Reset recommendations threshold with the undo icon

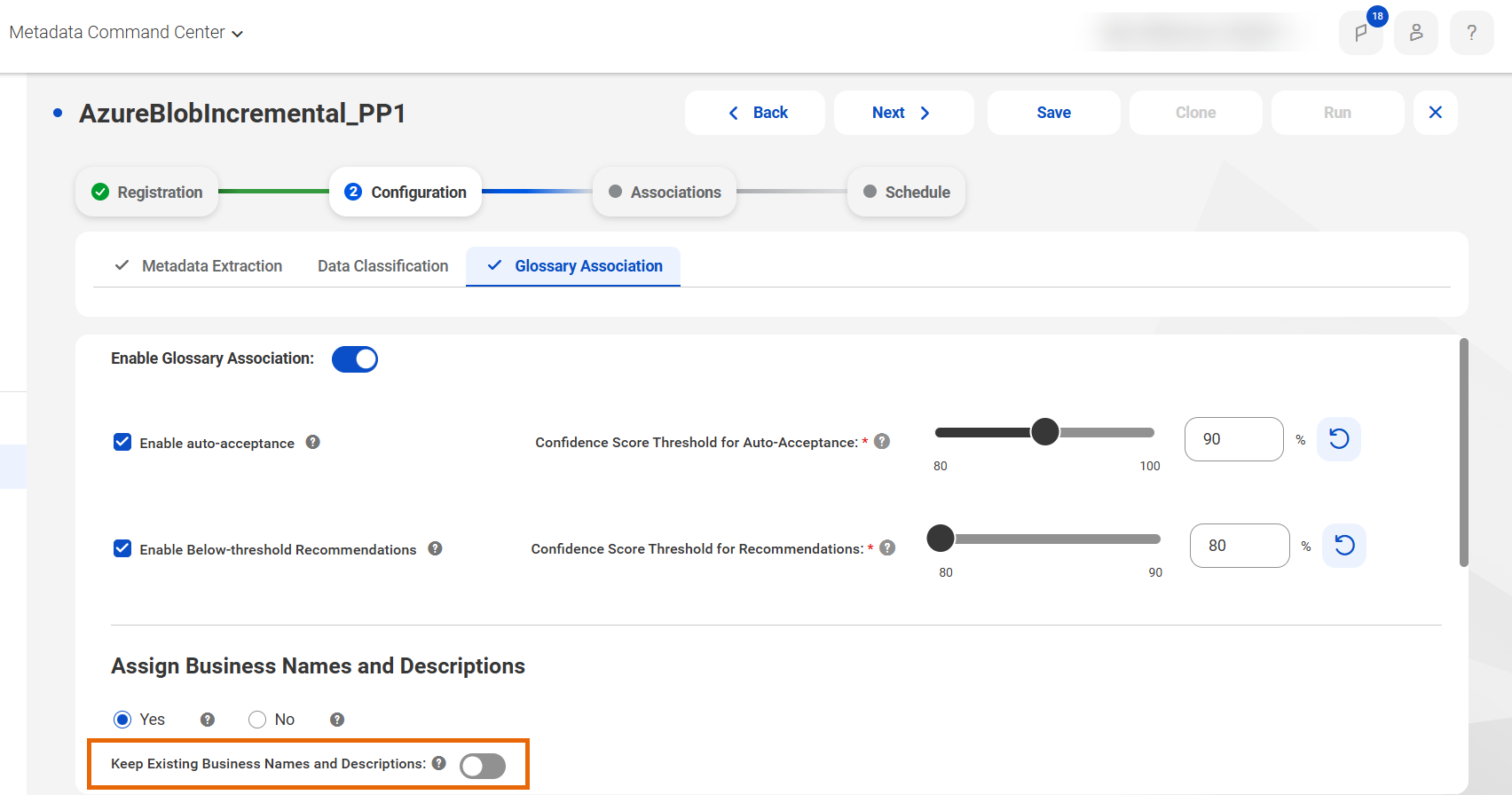tap(1344, 546)
